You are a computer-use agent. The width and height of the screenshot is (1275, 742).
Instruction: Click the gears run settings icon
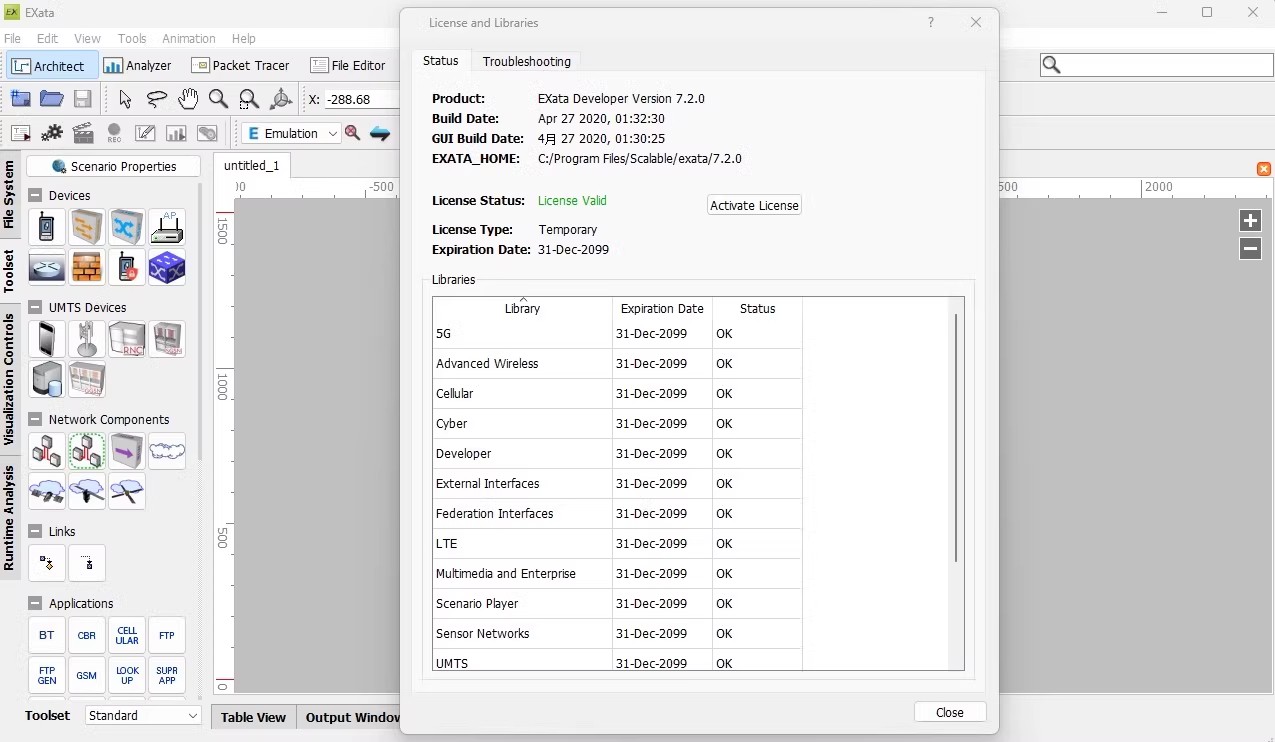pos(52,133)
